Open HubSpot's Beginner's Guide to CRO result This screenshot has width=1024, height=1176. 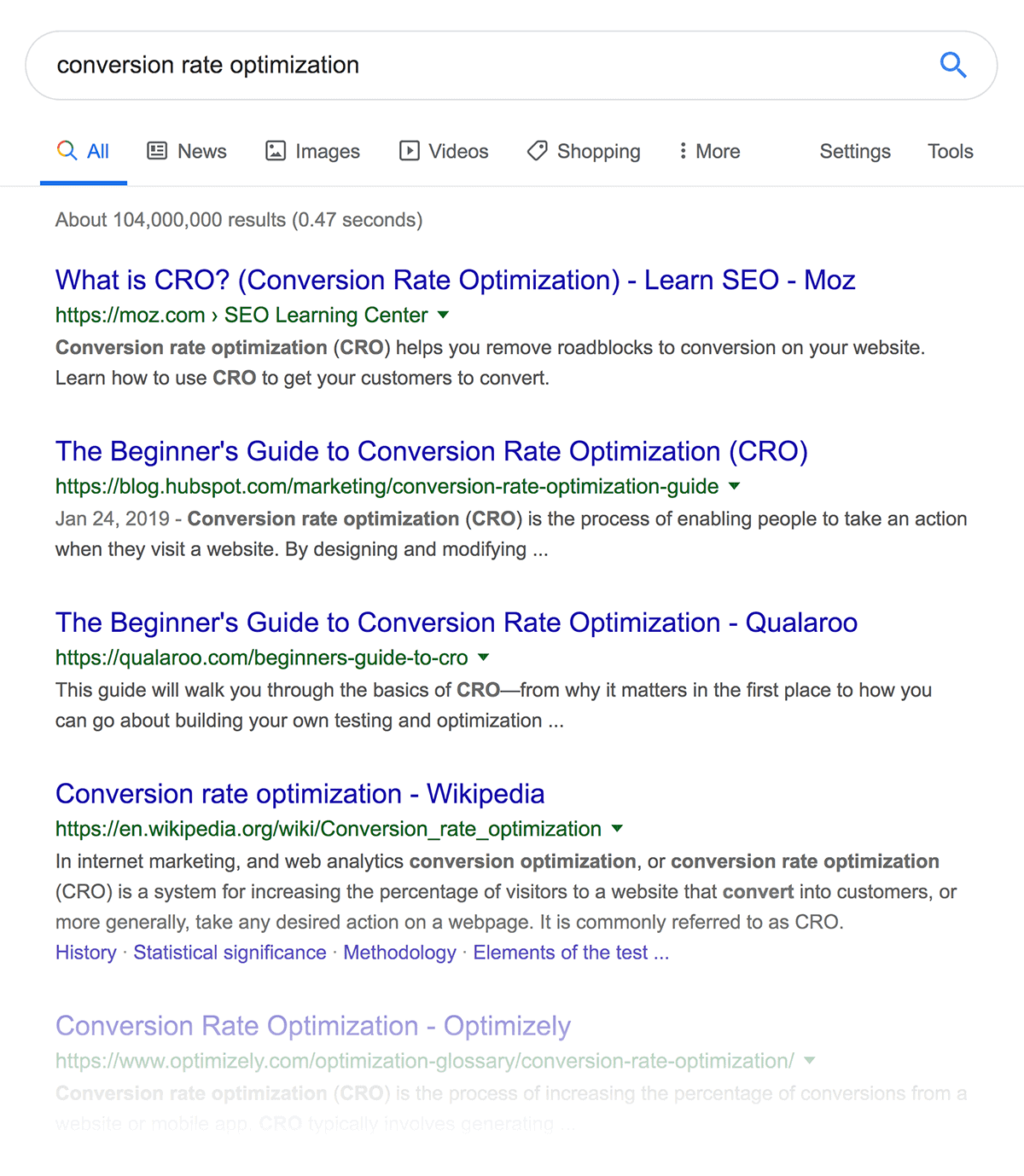[431, 451]
